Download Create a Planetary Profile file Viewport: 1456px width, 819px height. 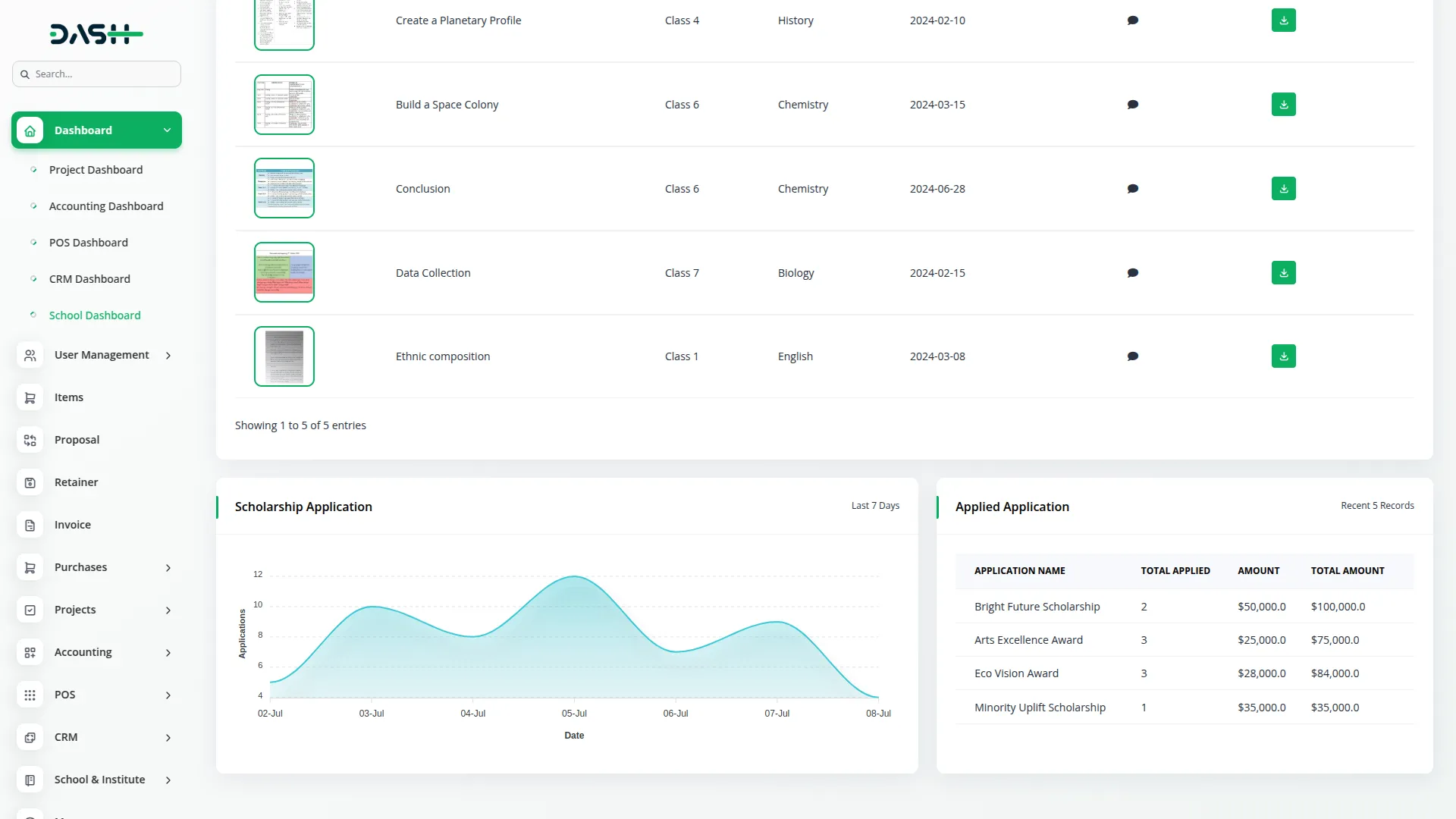tap(1283, 20)
